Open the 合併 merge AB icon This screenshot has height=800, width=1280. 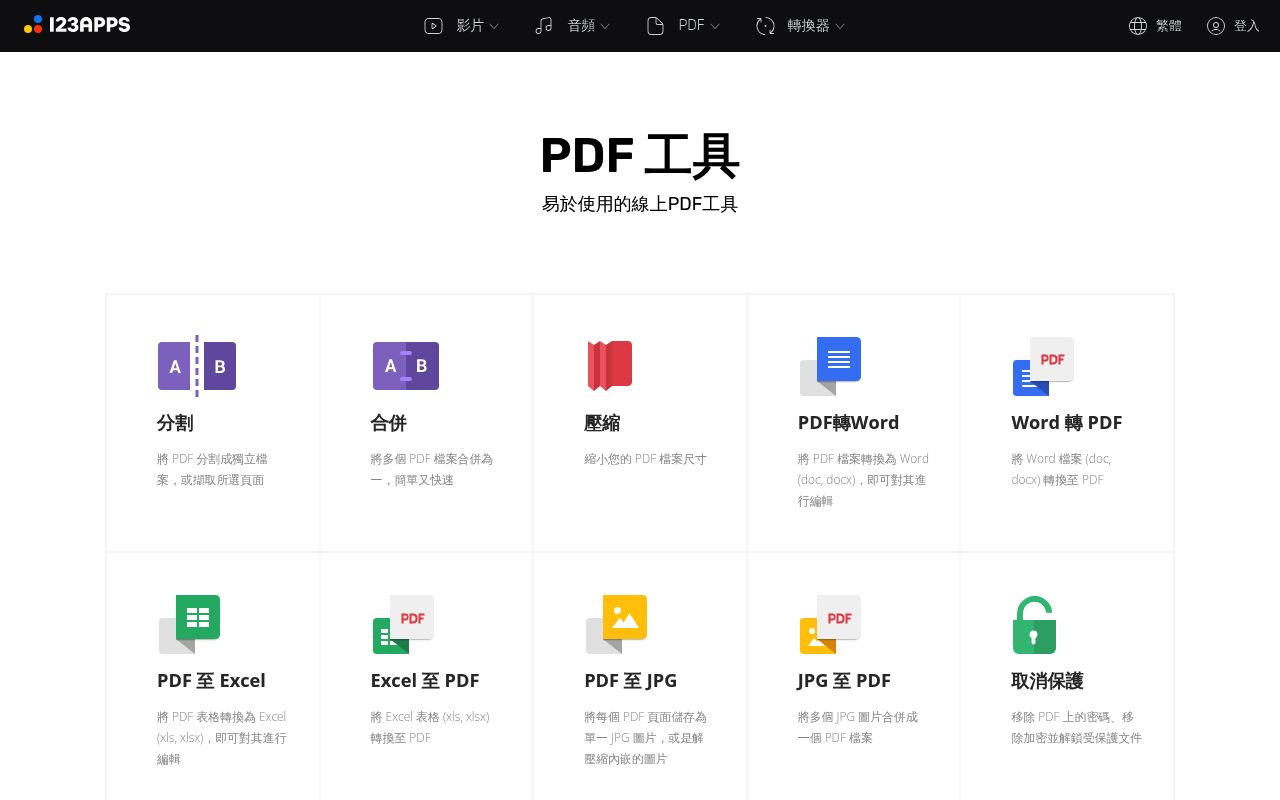pyautogui.click(x=406, y=366)
